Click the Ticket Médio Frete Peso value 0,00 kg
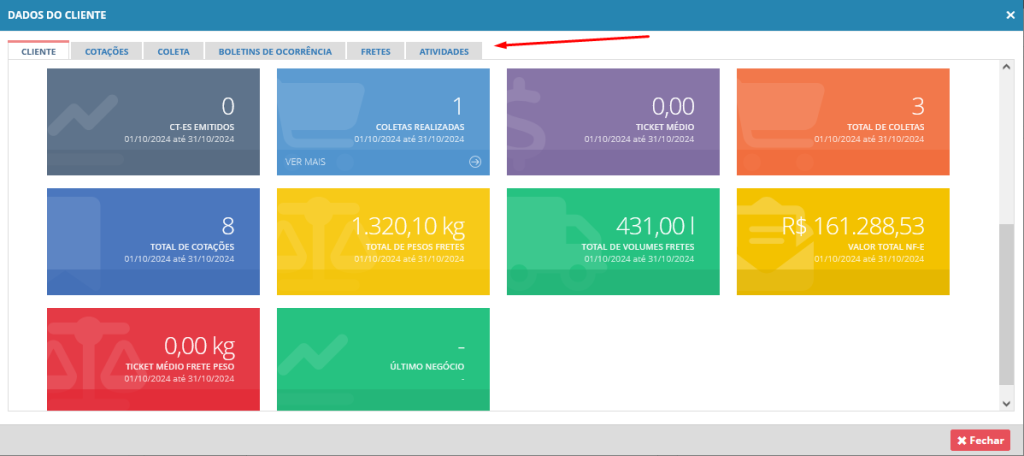 tap(199, 346)
